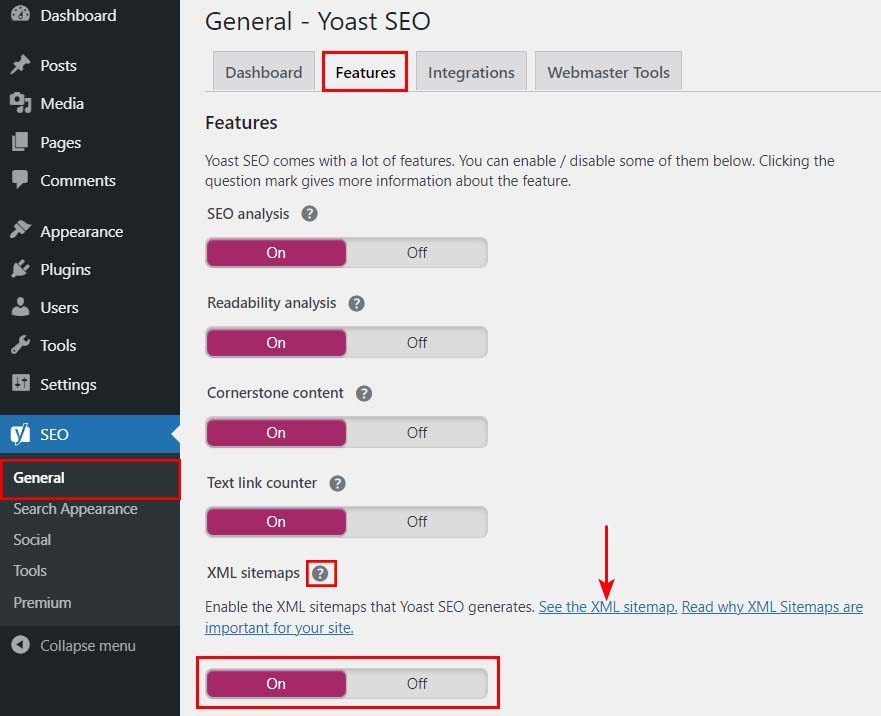The image size is (881, 716).
Task: Click Collapse menu text
Action: tap(88, 646)
